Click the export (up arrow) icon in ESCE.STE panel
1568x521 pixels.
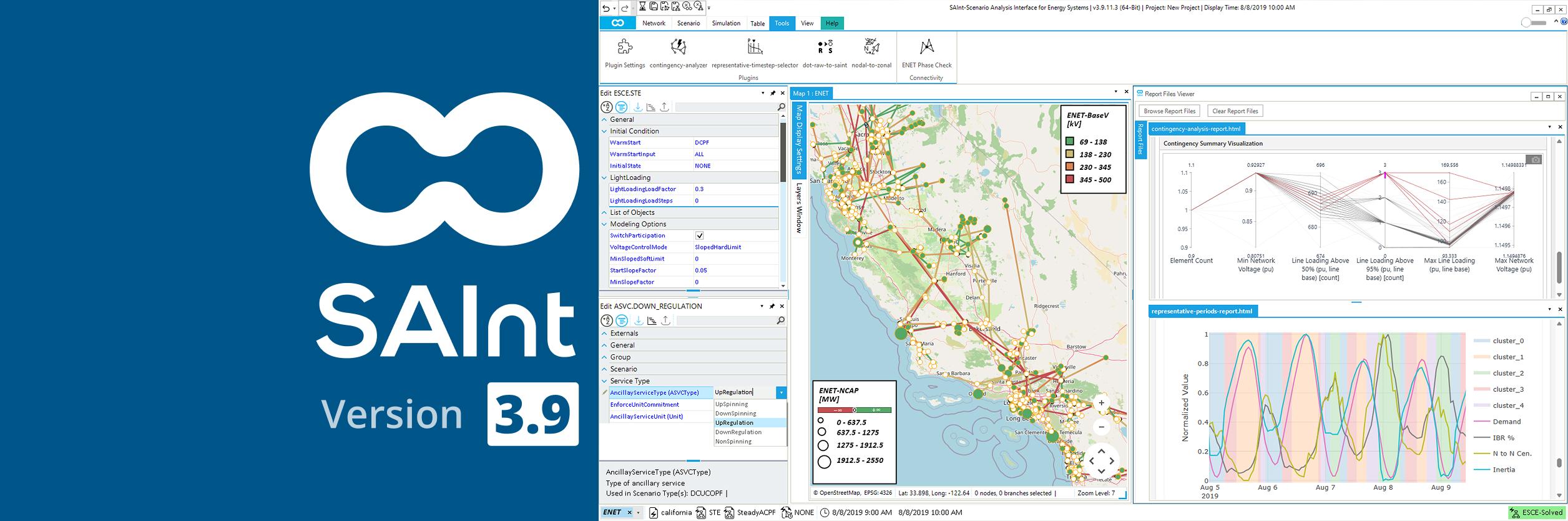[x=665, y=107]
